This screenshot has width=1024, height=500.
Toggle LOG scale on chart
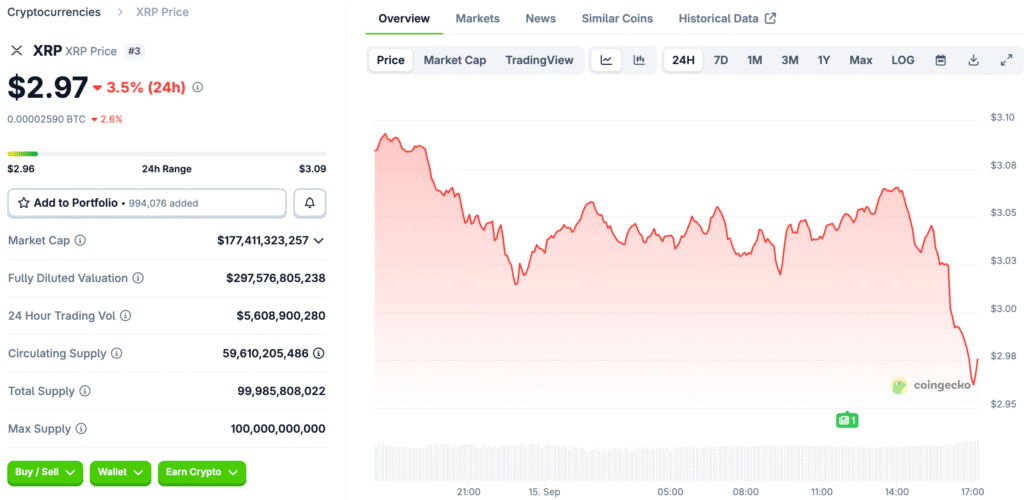pyautogui.click(x=903, y=60)
